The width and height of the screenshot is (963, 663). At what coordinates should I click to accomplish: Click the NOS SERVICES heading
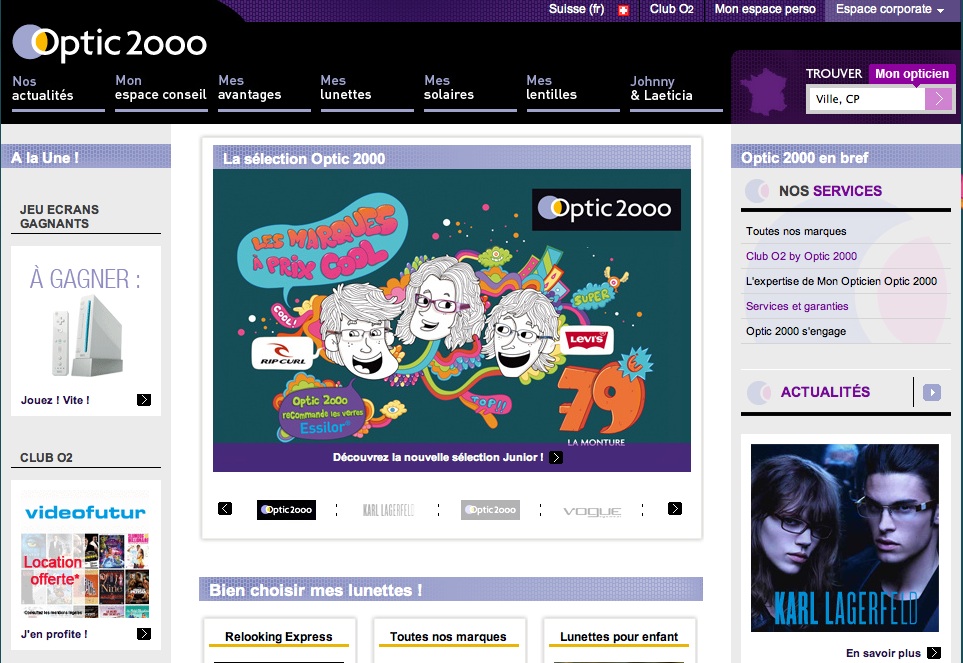click(830, 191)
